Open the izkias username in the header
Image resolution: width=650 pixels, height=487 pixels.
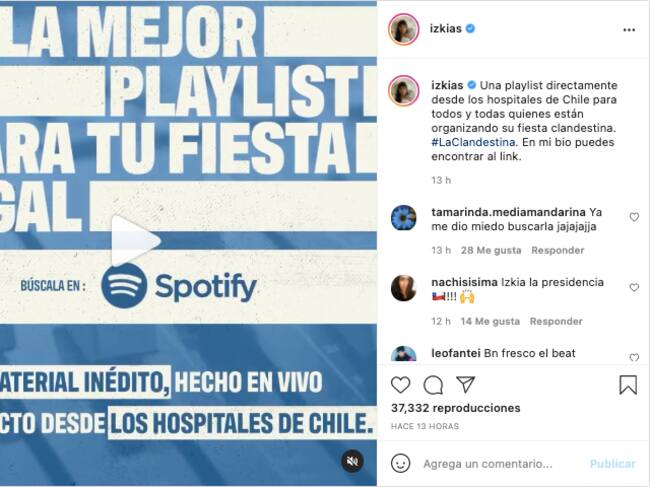[x=446, y=29]
